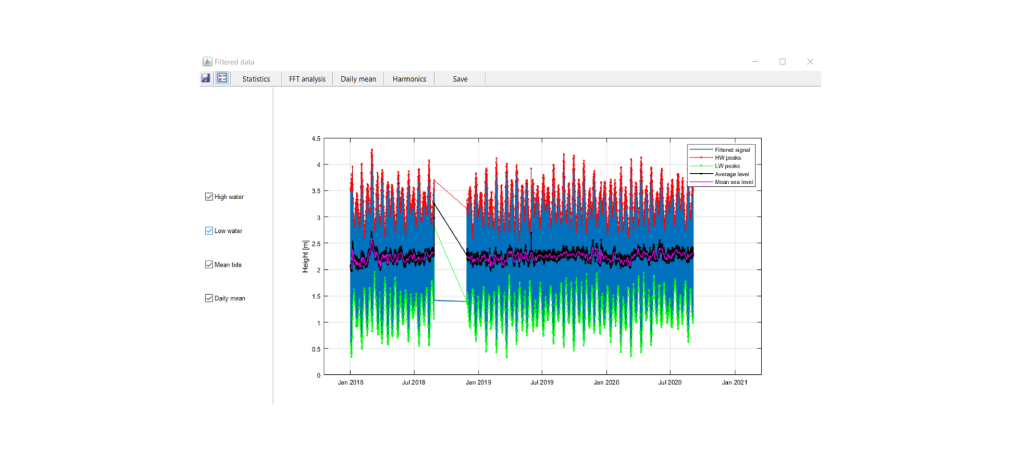Click the LW peaks legend entry
1024x461 pixels.
(x=726, y=165)
